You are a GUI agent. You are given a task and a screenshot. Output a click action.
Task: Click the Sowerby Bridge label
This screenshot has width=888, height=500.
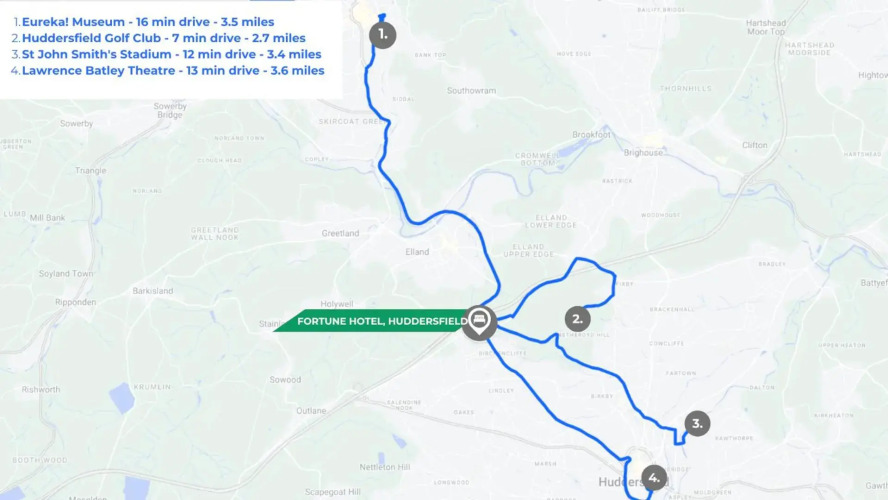[x=170, y=110]
